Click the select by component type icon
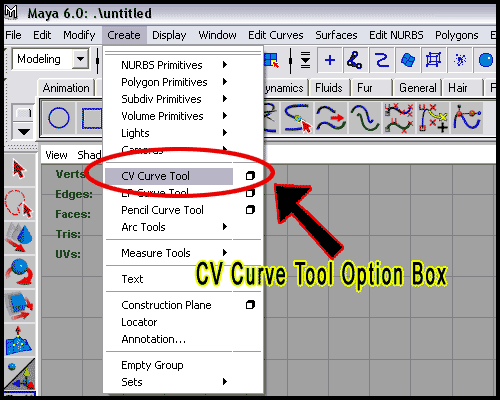This screenshot has width=500, height=400. click(271, 60)
